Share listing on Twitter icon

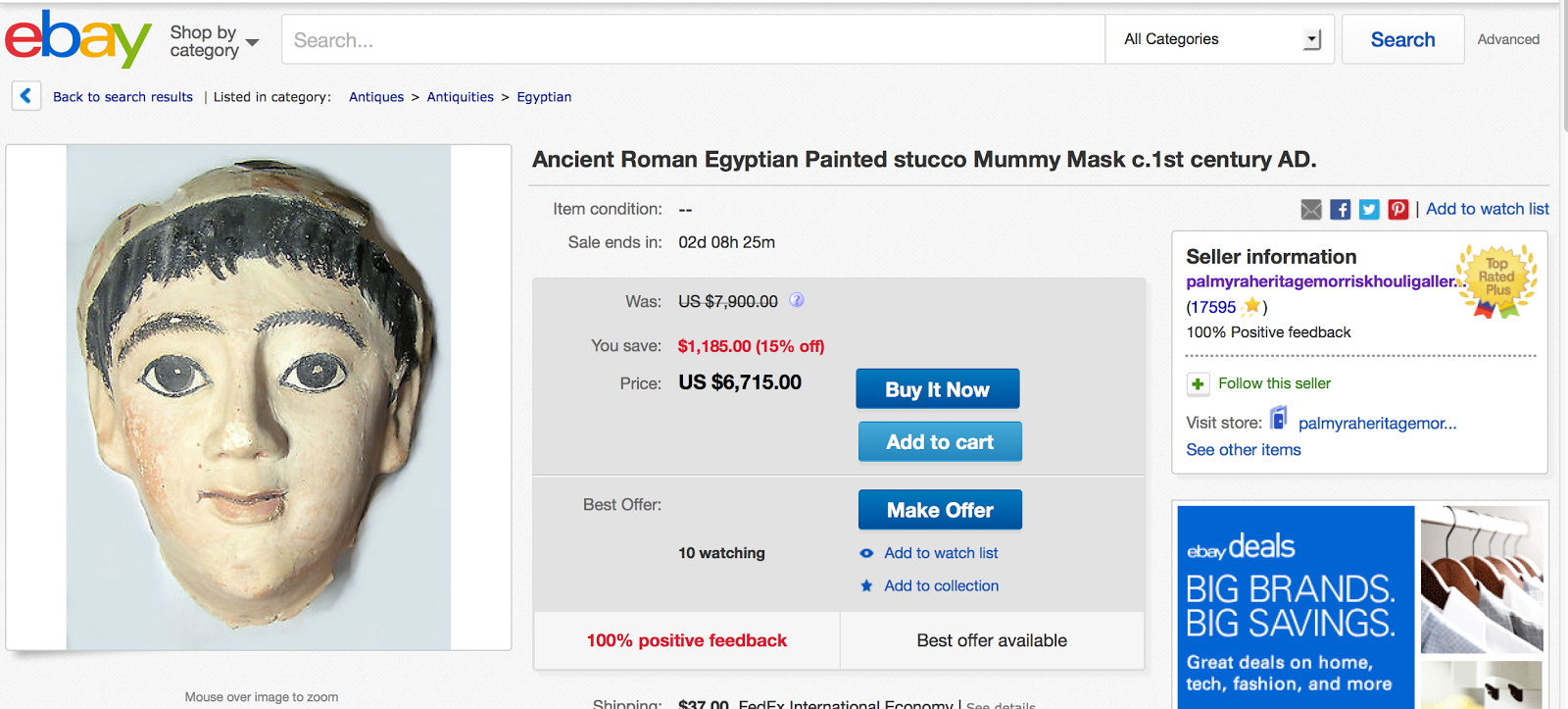[1369, 209]
